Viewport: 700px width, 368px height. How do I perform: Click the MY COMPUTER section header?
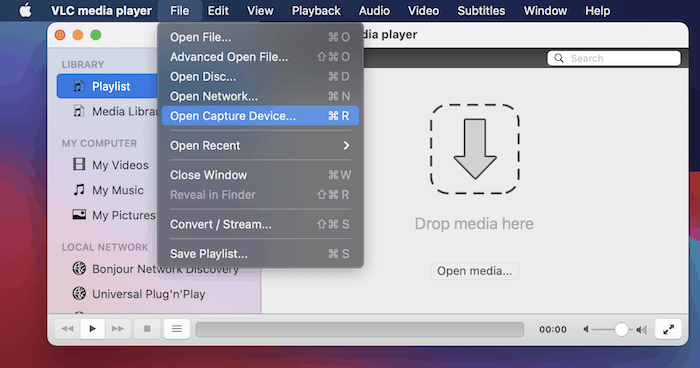(99, 143)
